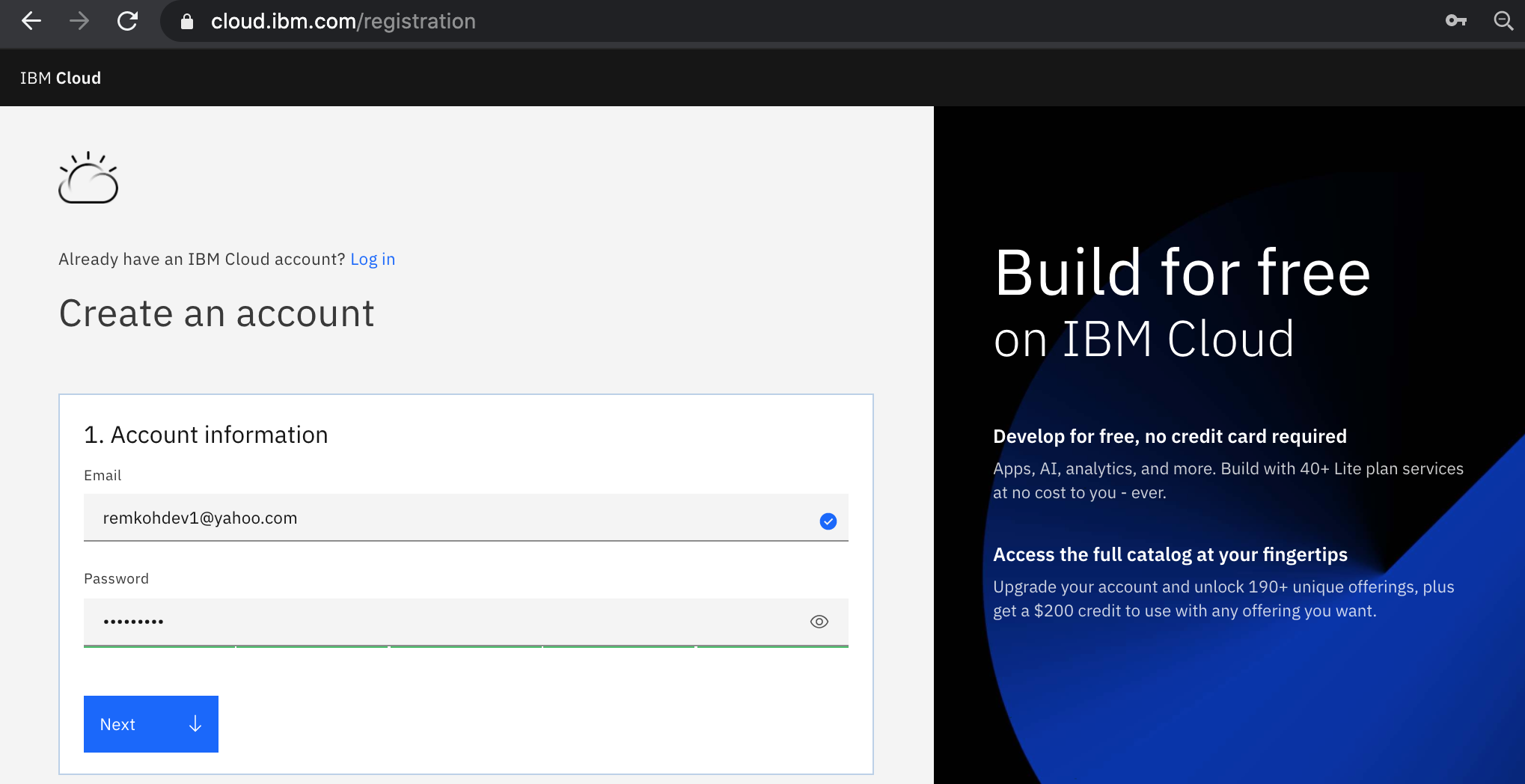Click the cloud illustration icon above the form
1525x784 pixels.
88,178
